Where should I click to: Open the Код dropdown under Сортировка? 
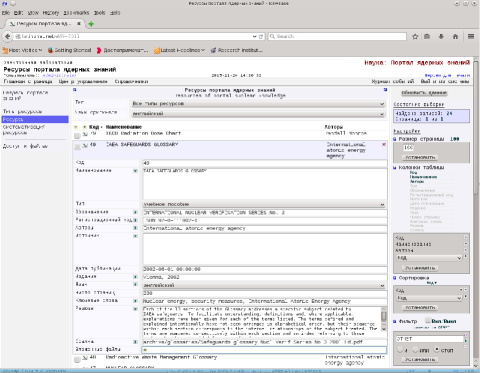(x=429, y=298)
